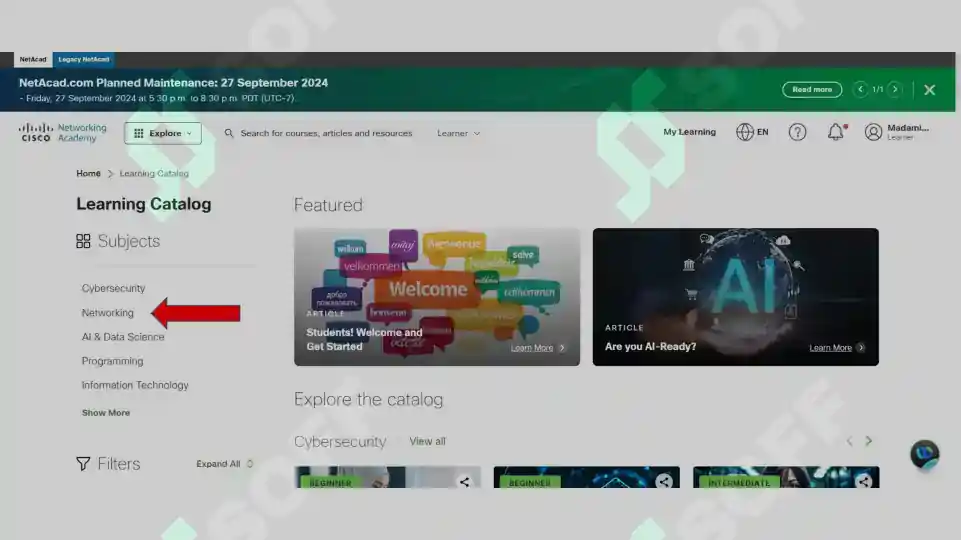The height and width of the screenshot is (540, 961).
Task: Open the Explore menu button
Action: click(162, 133)
